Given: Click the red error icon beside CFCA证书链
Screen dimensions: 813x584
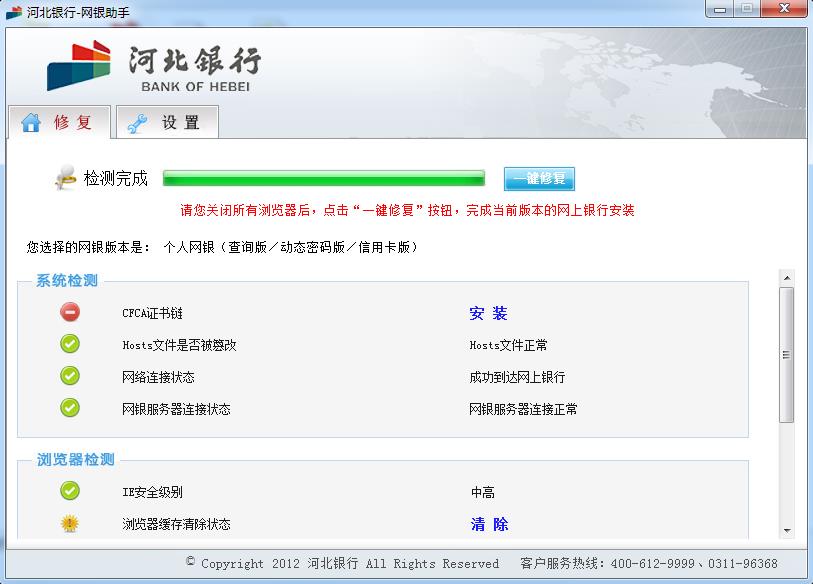Looking at the screenshot, I should (x=70, y=312).
